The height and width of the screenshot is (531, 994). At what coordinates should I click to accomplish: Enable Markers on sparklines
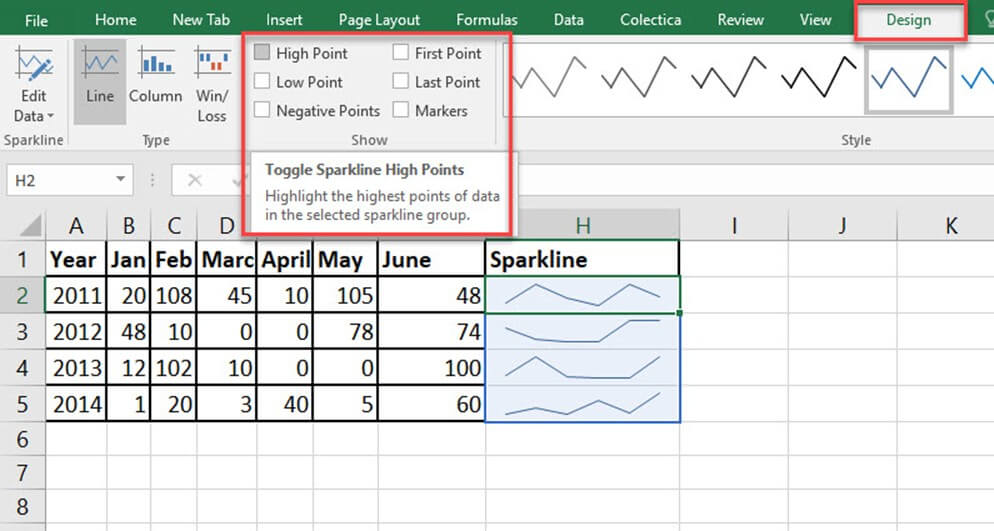point(401,111)
